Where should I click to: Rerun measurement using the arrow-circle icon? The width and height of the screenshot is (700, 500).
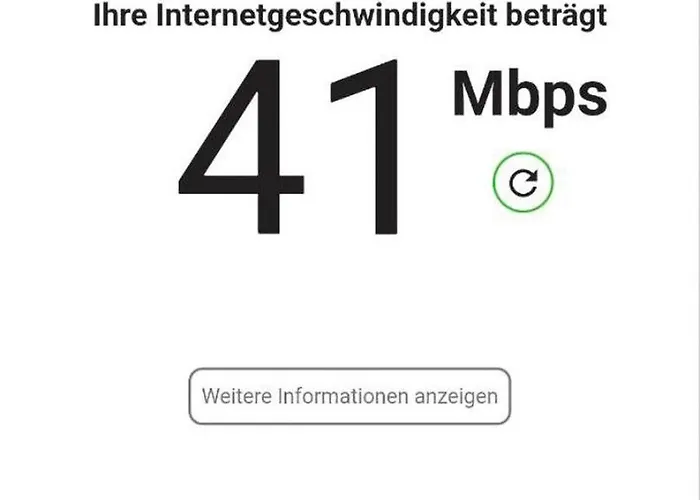click(523, 183)
